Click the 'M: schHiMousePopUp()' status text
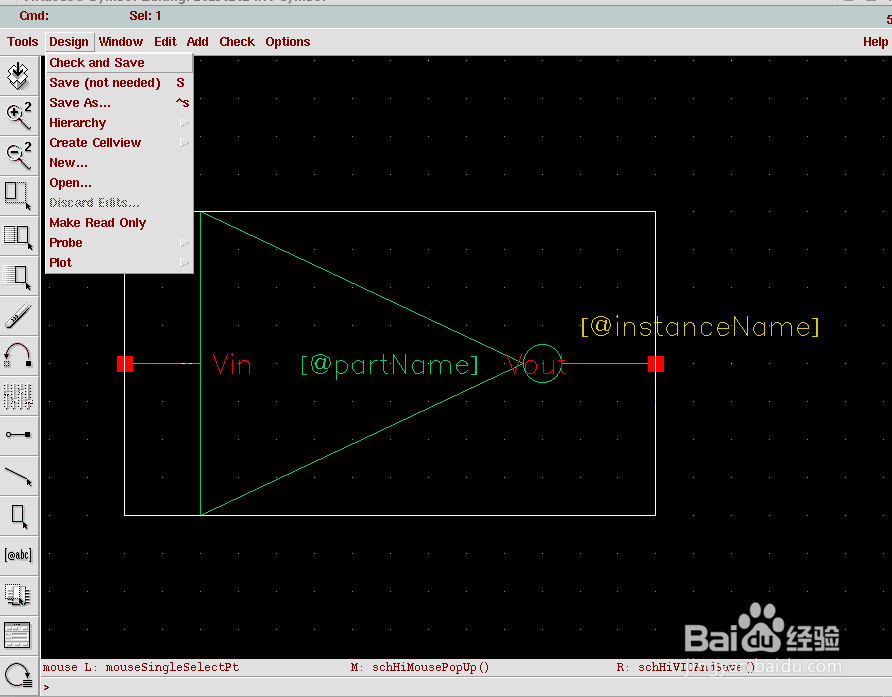This screenshot has width=892, height=697. tap(420, 667)
